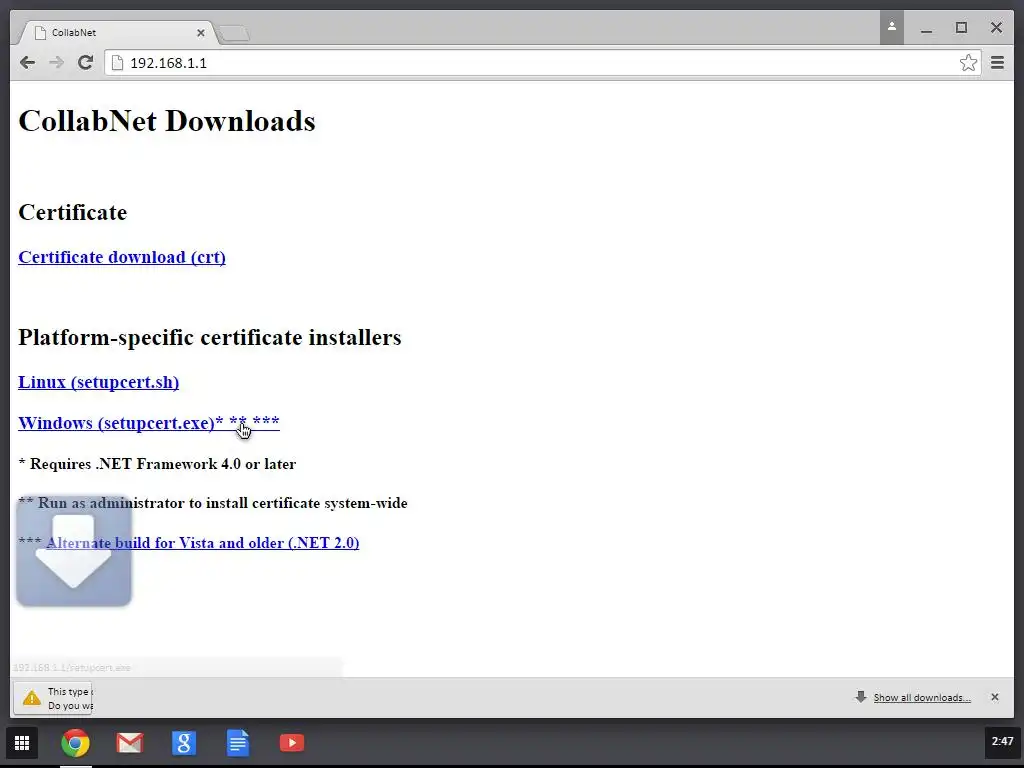Open a new tab with the blank tab button
Viewport: 1024px width, 768px height.
[x=233, y=33]
